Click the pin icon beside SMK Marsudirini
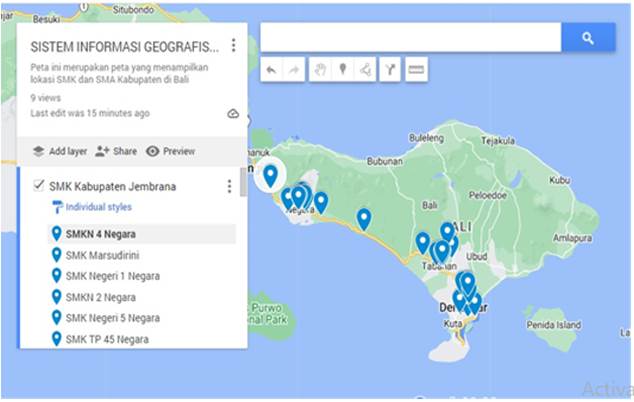The height and width of the screenshot is (402, 634). (x=57, y=255)
